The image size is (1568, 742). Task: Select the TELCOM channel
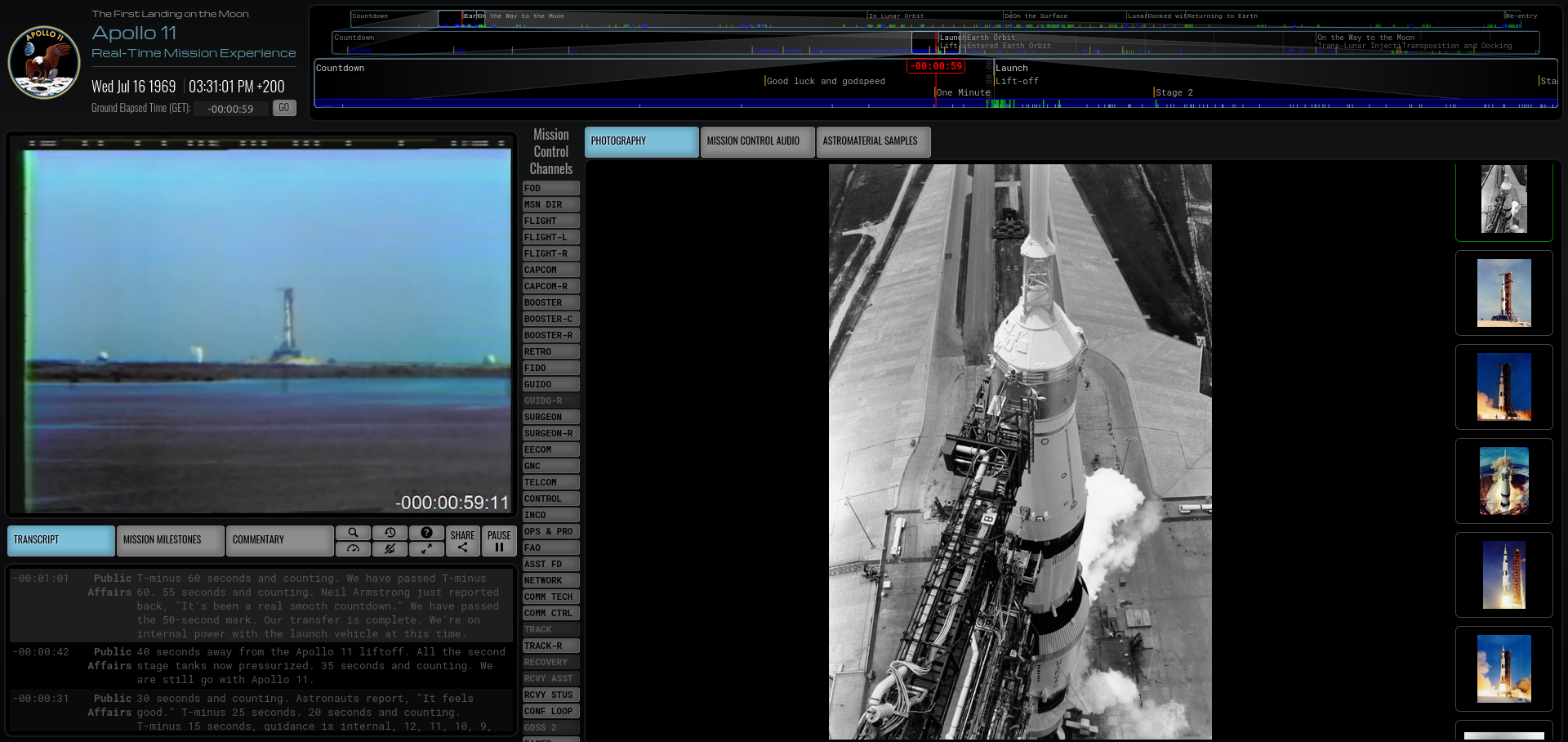(551, 482)
